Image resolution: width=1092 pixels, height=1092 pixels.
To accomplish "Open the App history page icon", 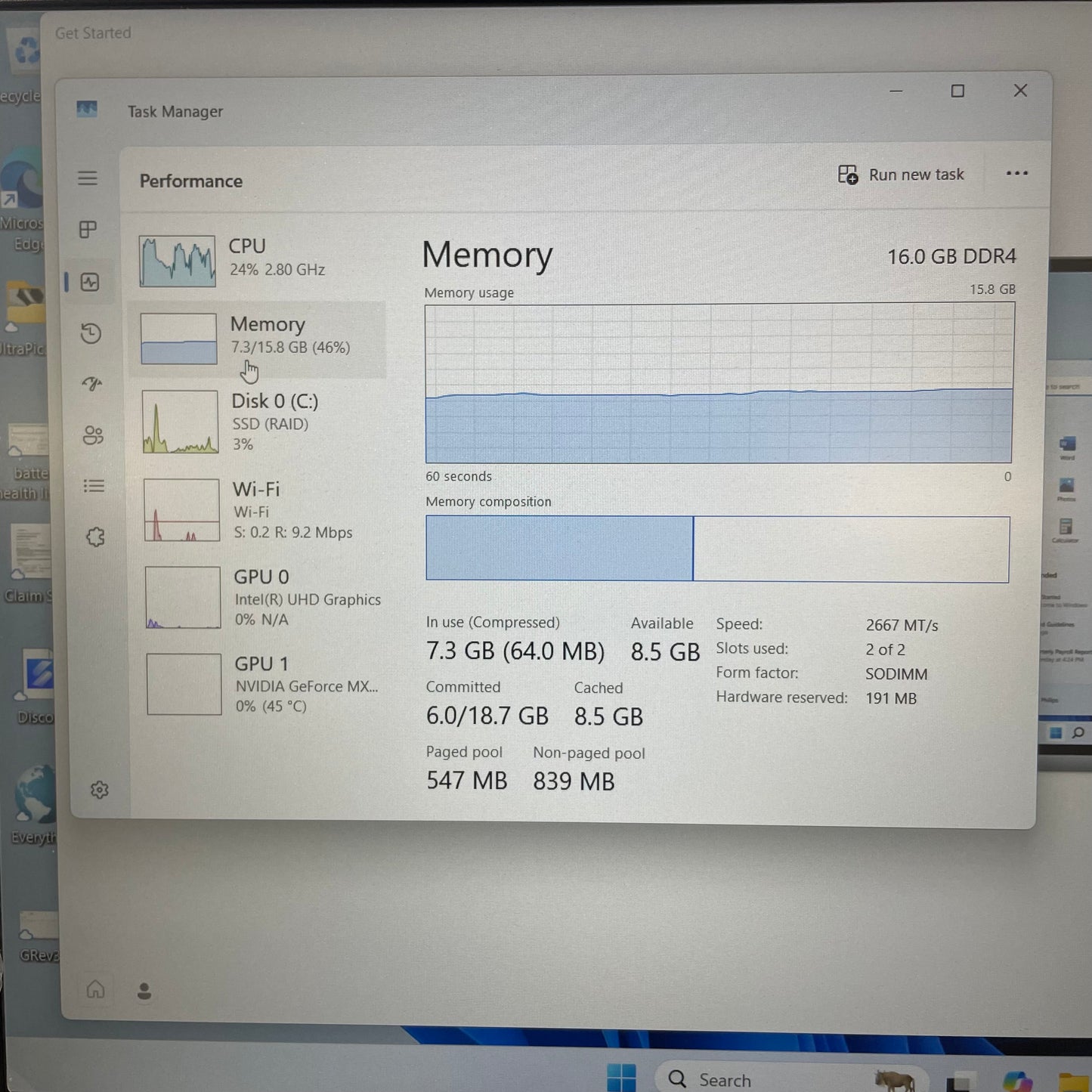I will (x=91, y=333).
